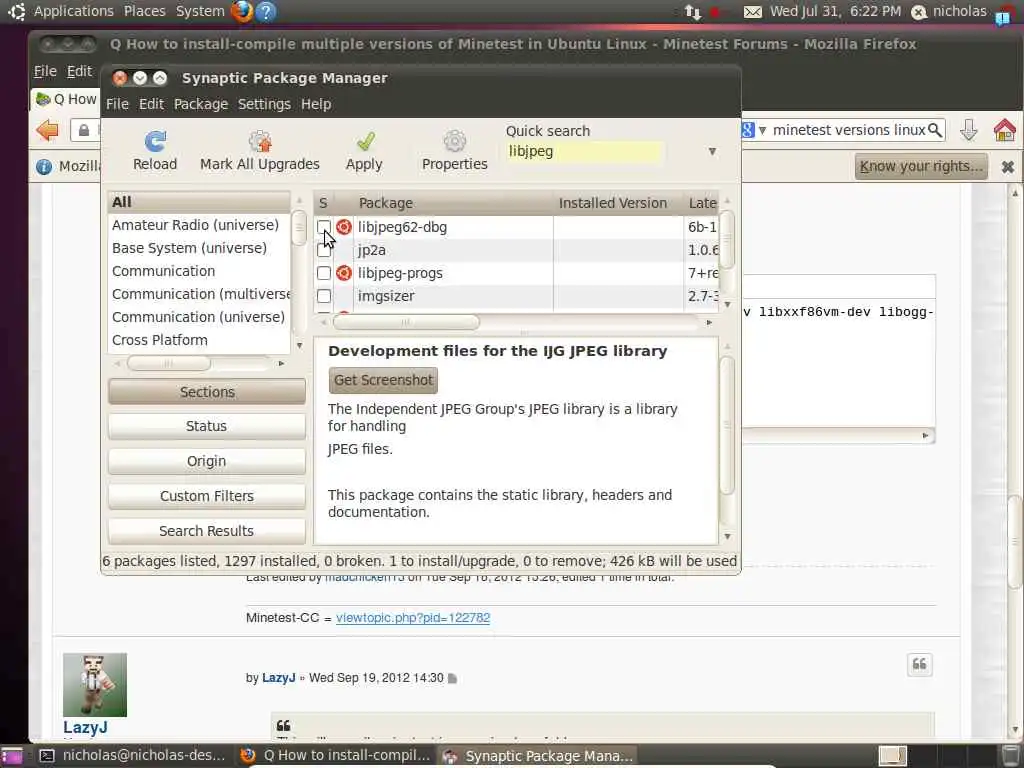
Task: Open the Synaptic Help menu
Action: pyautogui.click(x=316, y=104)
